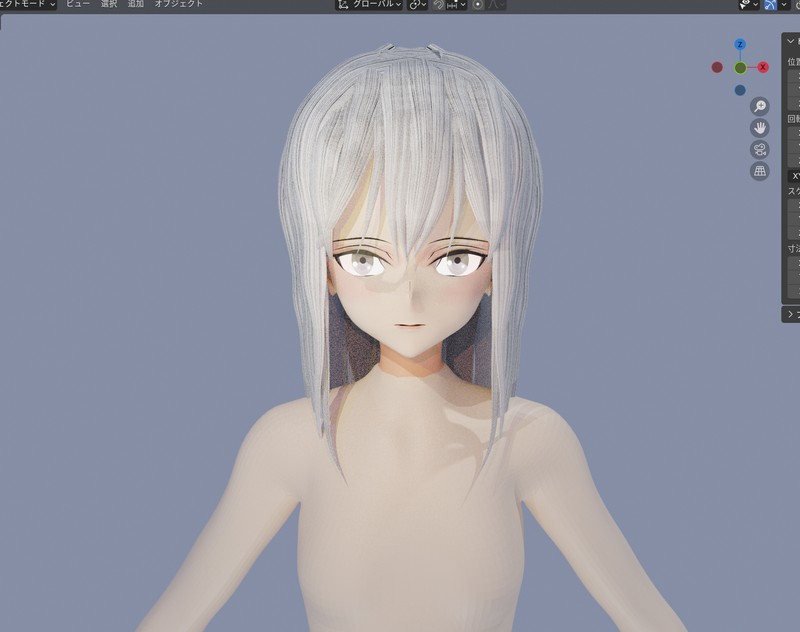Click the dark blue negative Z axis dot

tap(740, 90)
